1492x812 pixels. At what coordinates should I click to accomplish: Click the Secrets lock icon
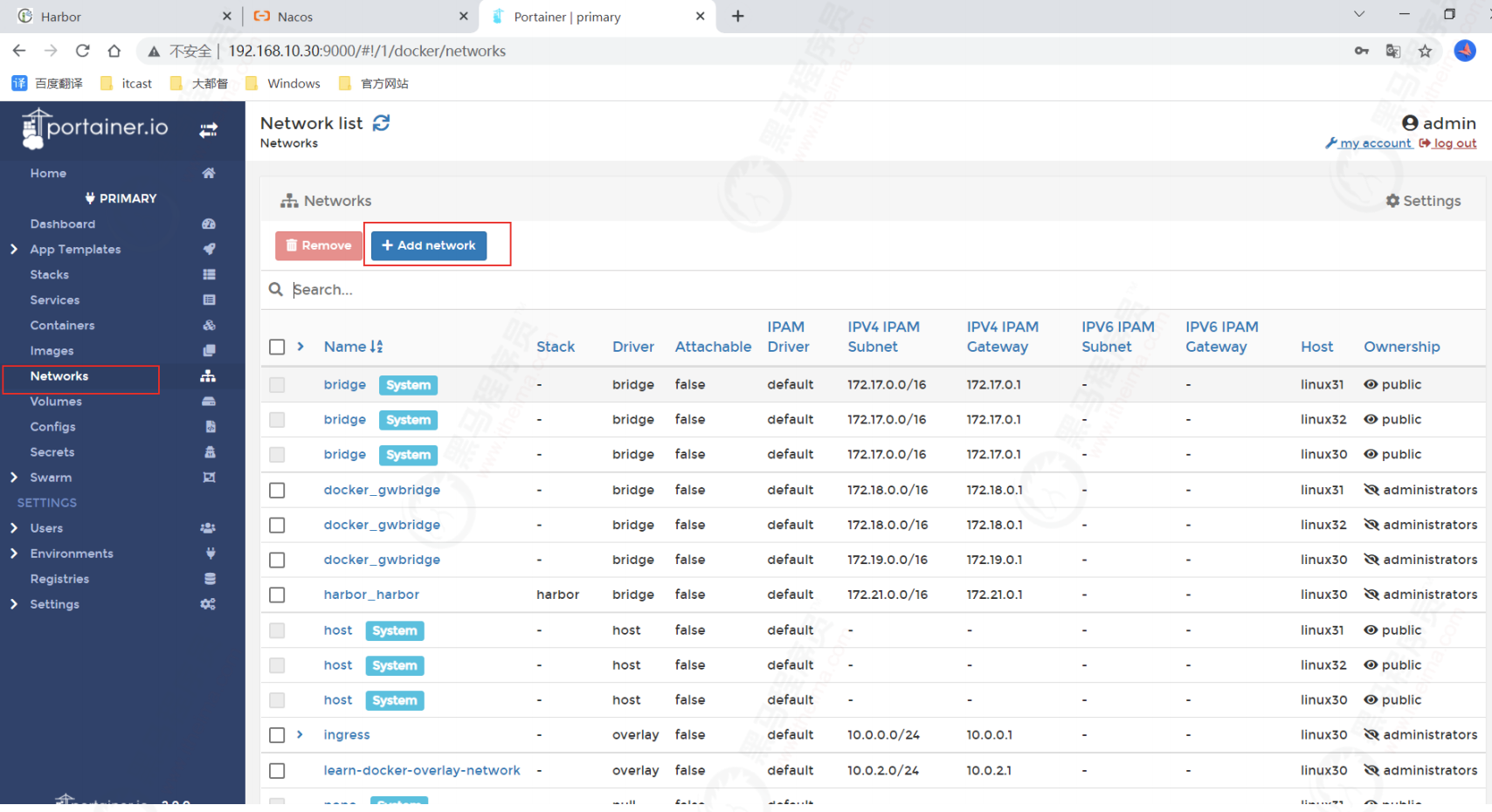tap(210, 451)
